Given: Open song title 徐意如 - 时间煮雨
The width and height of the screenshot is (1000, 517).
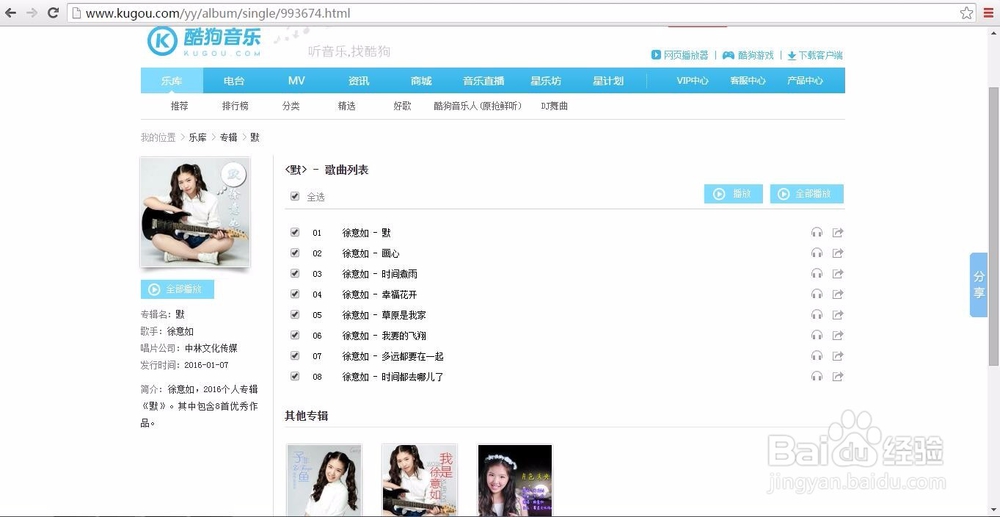Looking at the screenshot, I should (379, 274).
